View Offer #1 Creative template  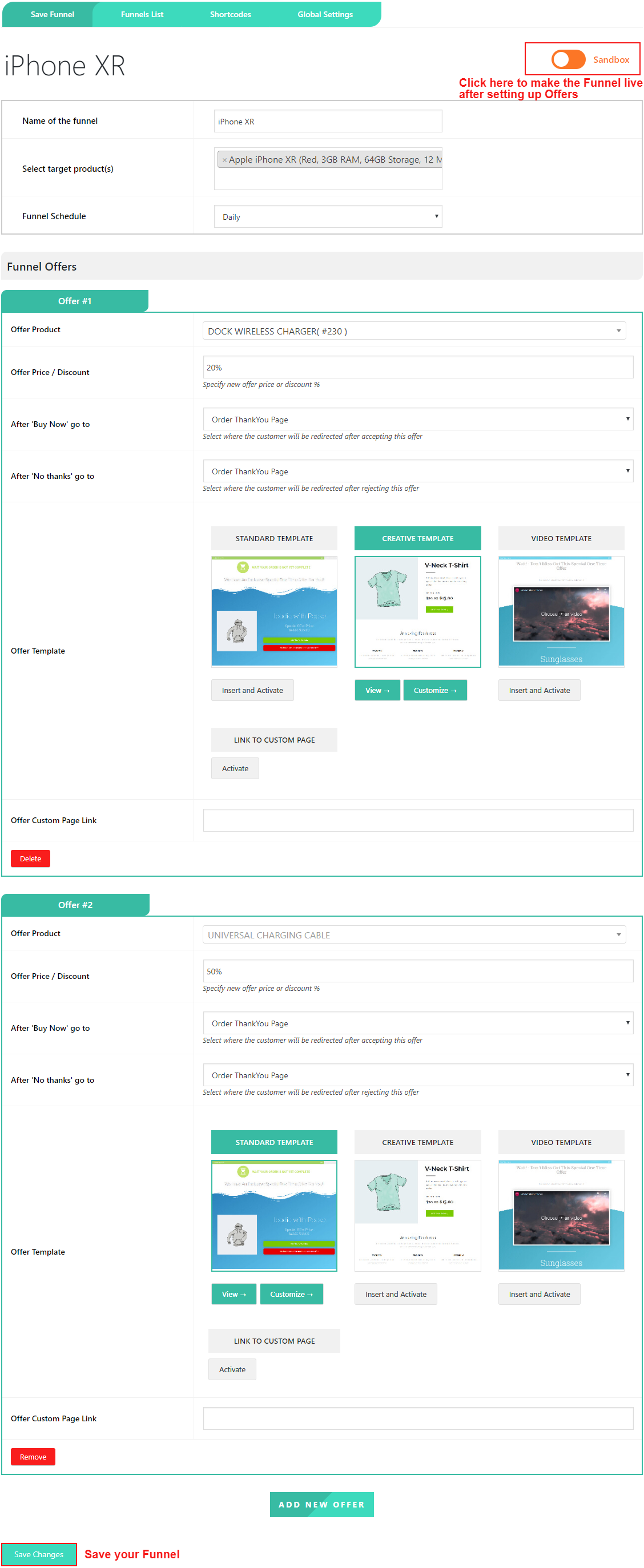click(x=377, y=690)
